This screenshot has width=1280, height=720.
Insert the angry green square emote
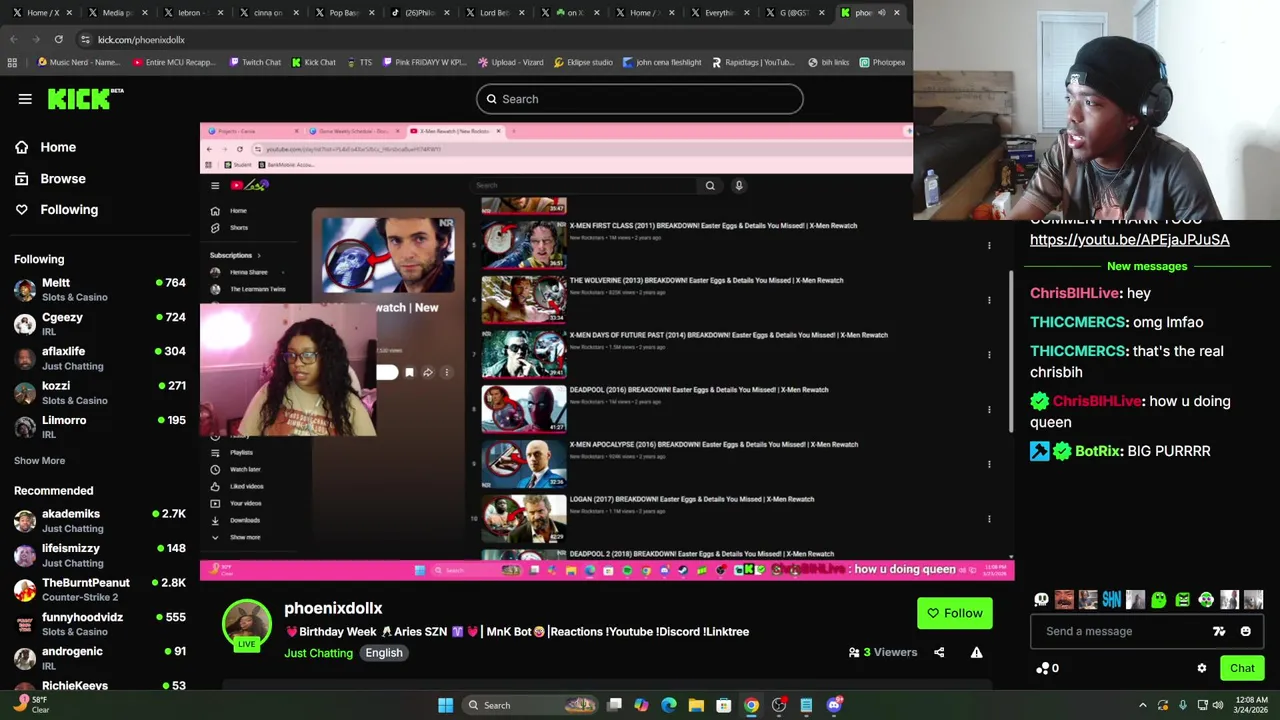1182,600
